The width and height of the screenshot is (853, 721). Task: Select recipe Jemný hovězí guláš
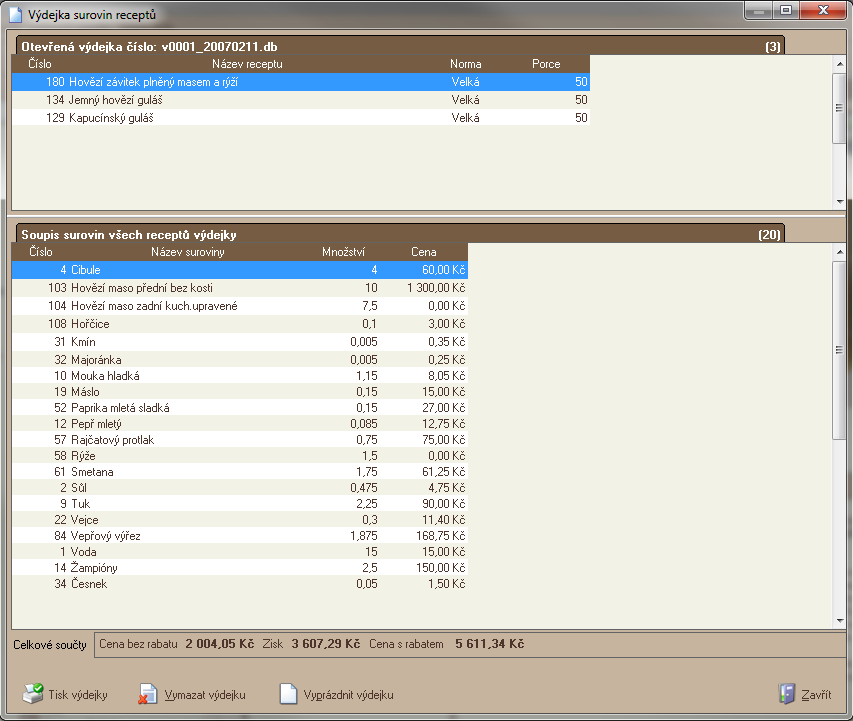click(301, 100)
